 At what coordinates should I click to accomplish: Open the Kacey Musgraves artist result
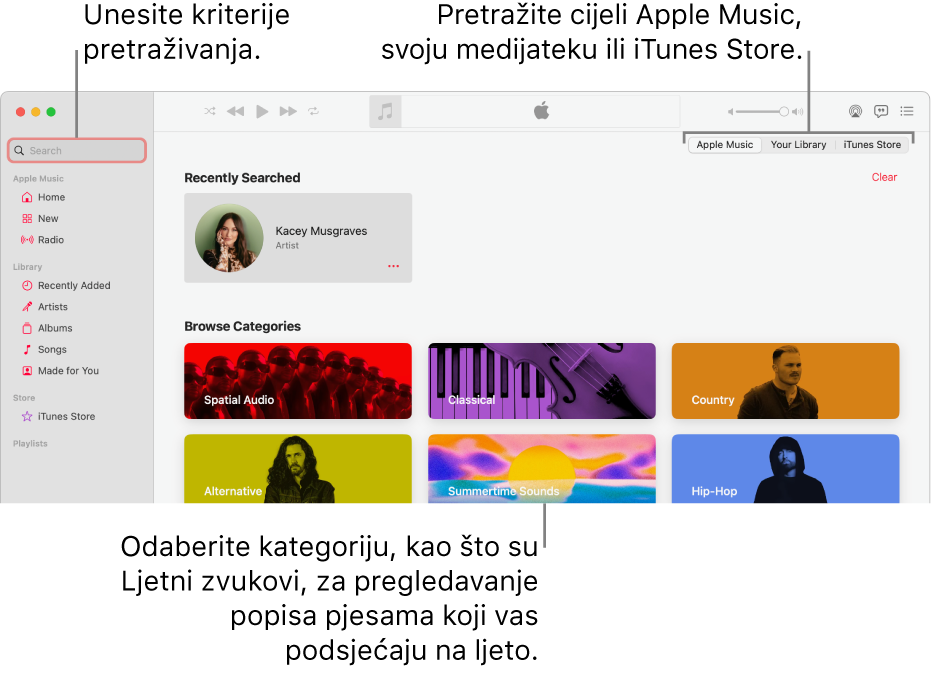tap(298, 238)
